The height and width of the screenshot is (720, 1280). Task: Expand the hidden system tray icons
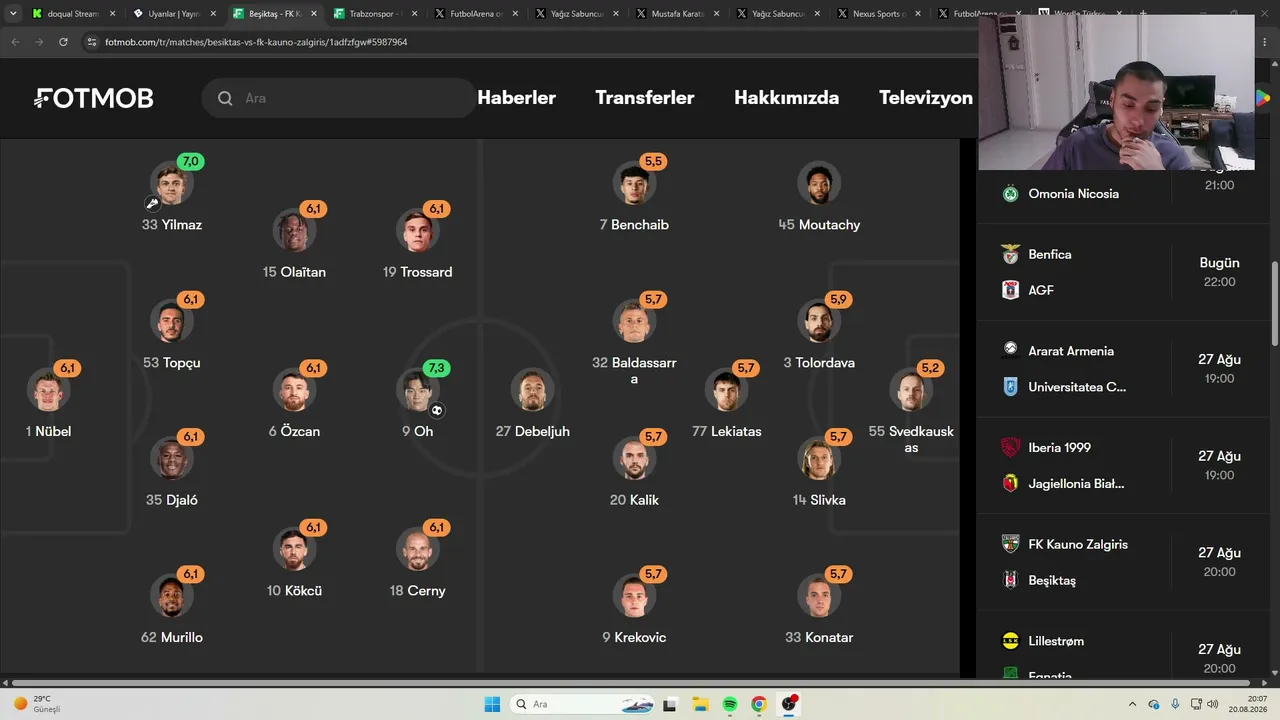coord(1132,704)
